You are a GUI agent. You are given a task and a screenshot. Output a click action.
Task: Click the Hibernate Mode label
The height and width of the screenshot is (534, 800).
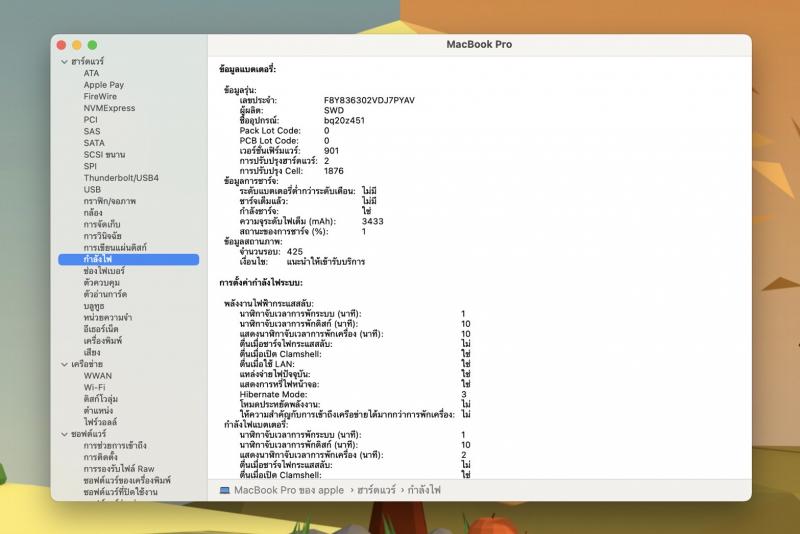[x=273, y=394]
